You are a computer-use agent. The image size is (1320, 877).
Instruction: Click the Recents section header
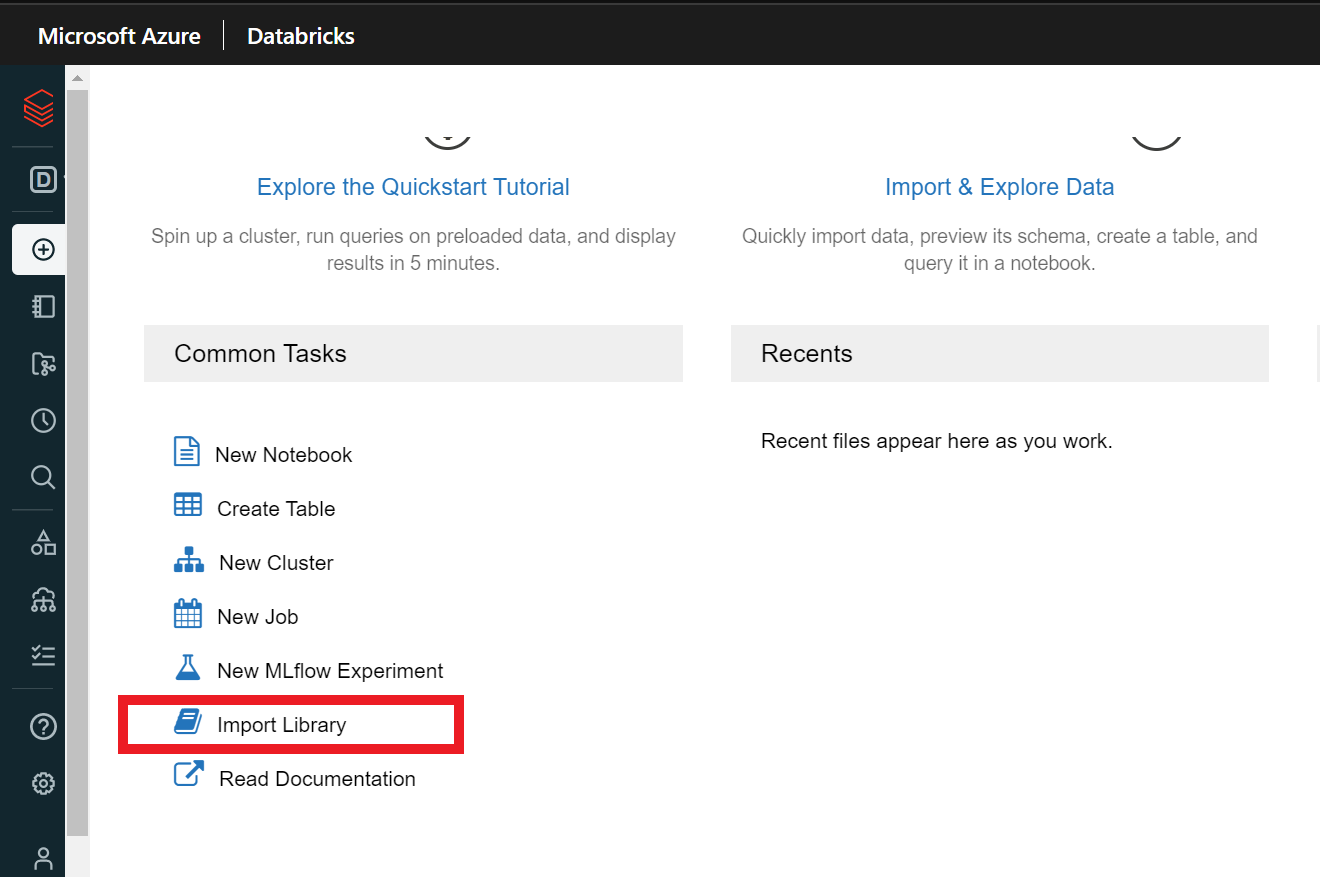click(x=999, y=353)
